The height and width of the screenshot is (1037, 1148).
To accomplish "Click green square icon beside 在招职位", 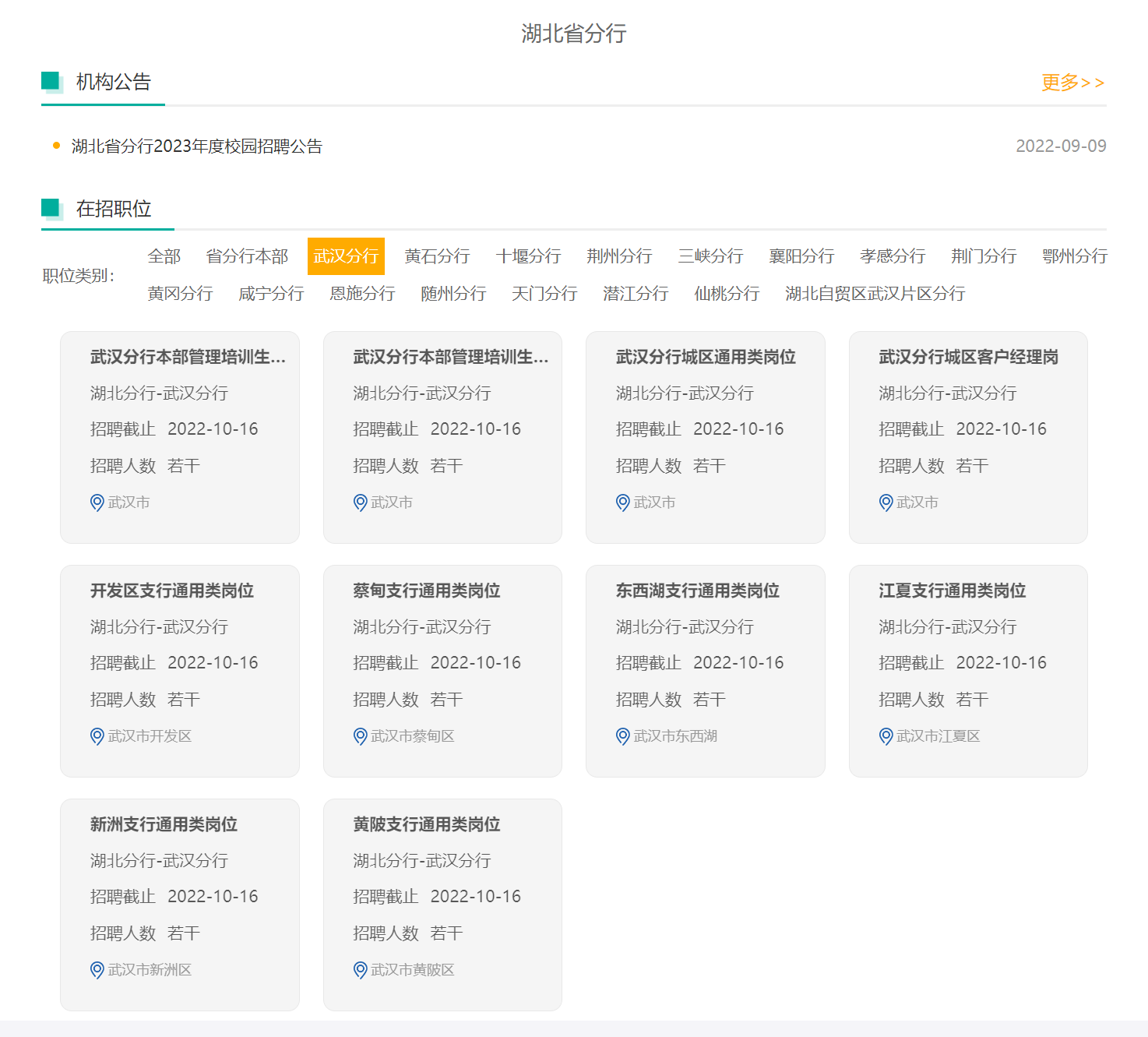I will point(51,209).
